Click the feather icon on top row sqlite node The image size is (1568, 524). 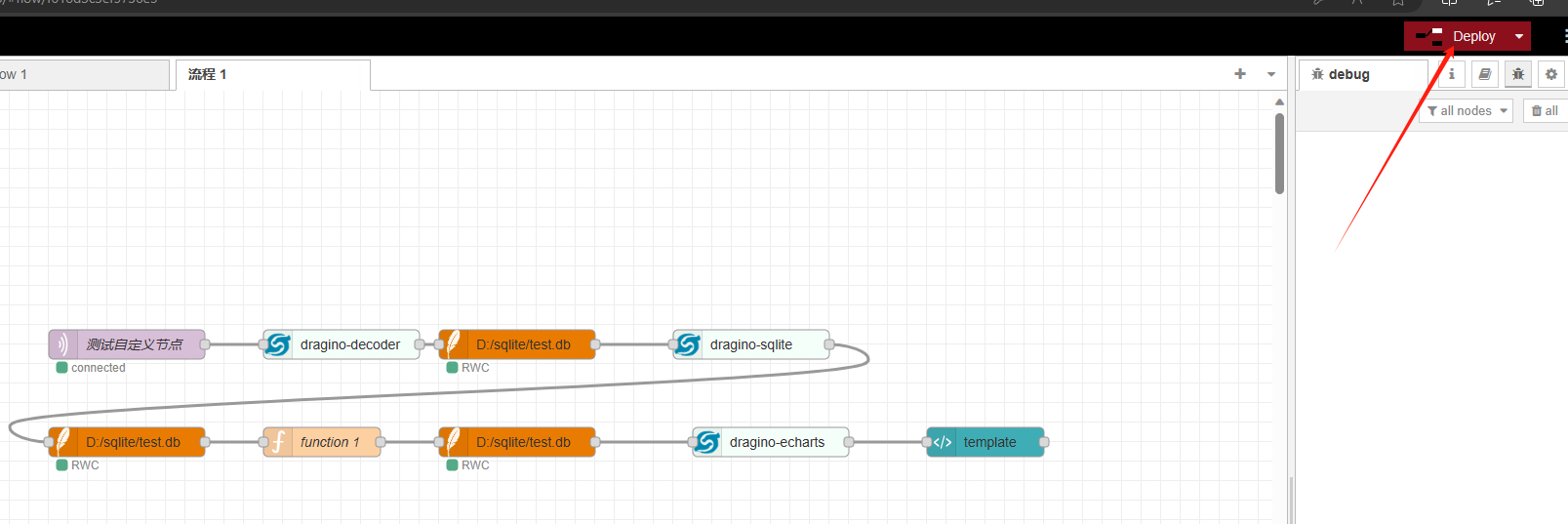454,344
